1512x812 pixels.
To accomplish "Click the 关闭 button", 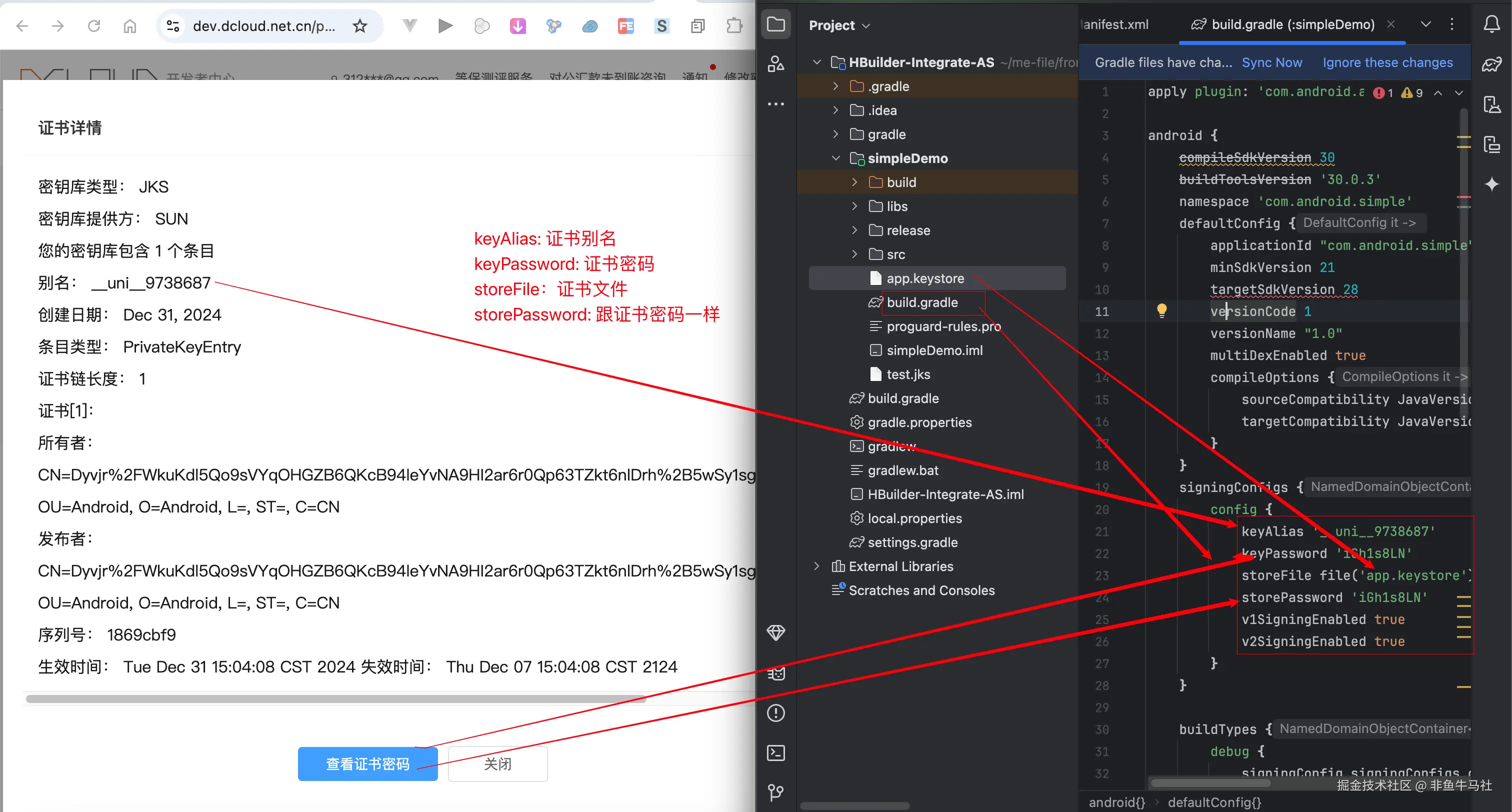I will click(497, 764).
